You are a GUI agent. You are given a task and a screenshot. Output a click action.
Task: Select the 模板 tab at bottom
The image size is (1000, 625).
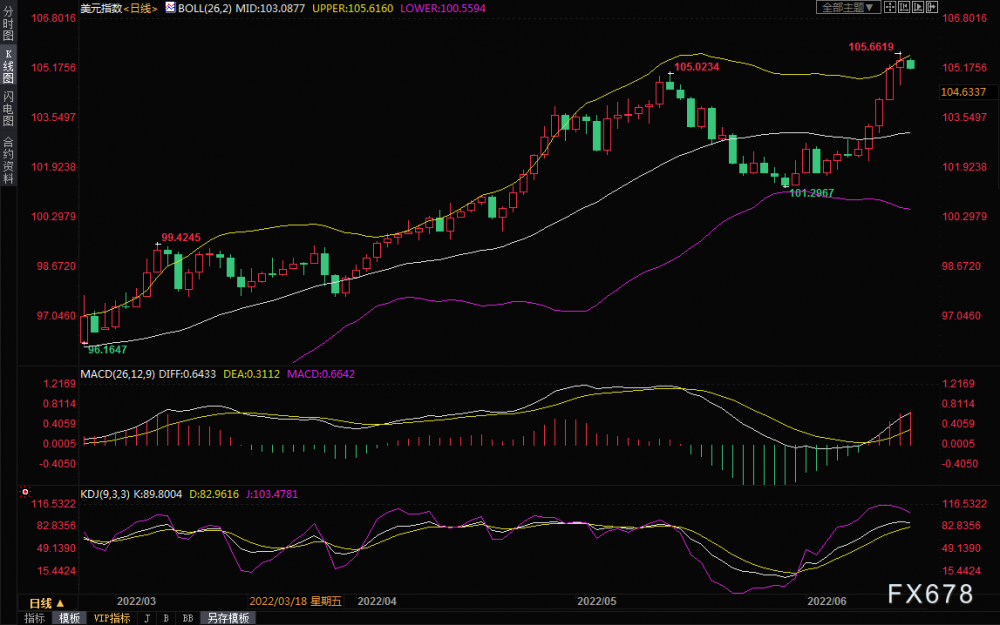(x=70, y=618)
